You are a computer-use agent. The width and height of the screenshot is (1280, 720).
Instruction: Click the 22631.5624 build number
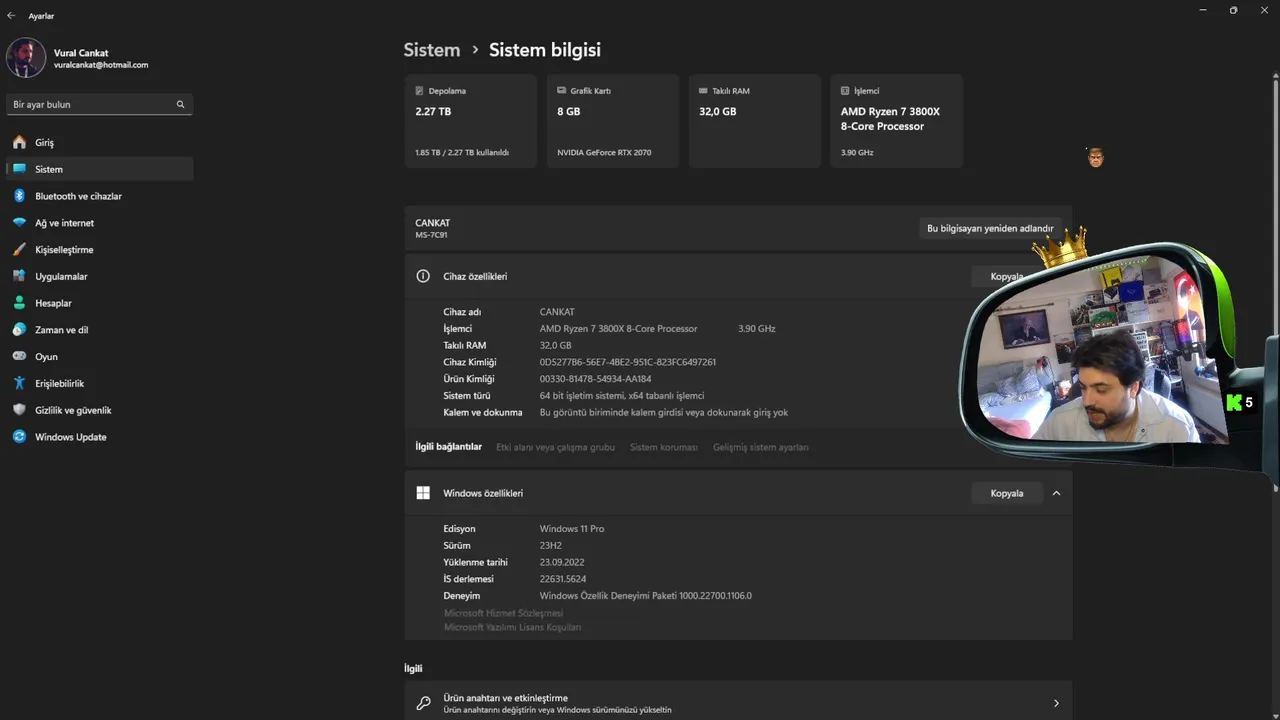click(563, 579)
